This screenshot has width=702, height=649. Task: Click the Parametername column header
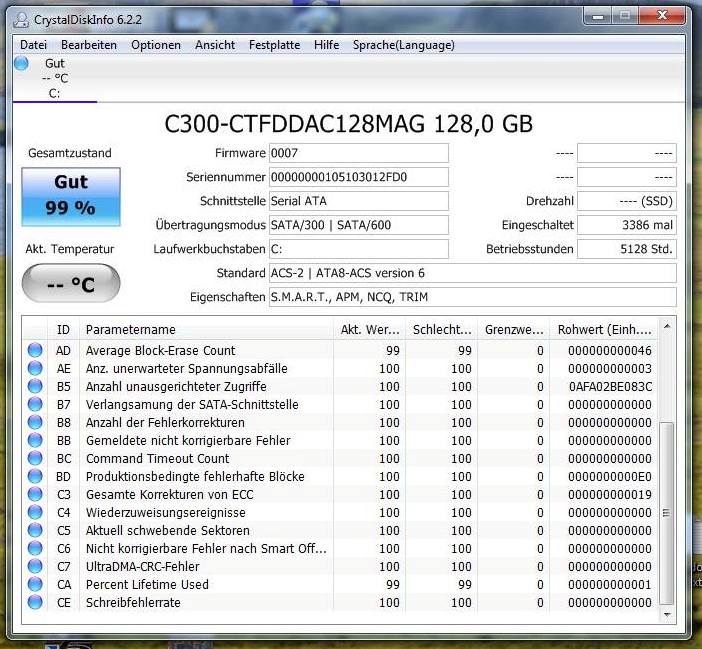206,330
